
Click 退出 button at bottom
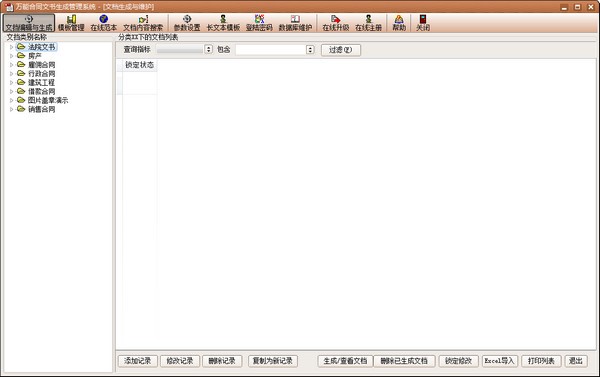[x=576, y=361]
